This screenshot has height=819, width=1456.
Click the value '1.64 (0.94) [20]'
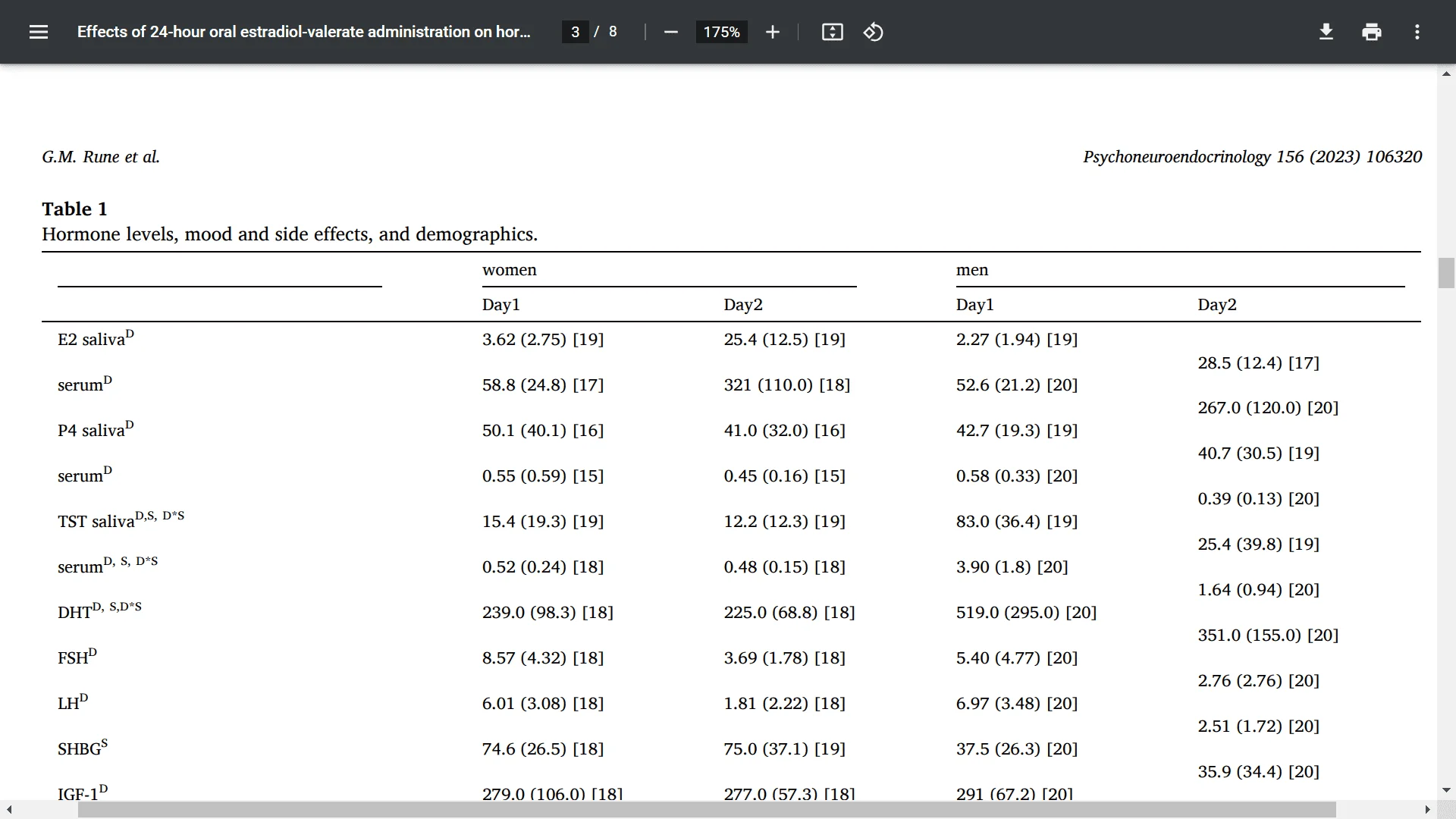(1259, 589)
